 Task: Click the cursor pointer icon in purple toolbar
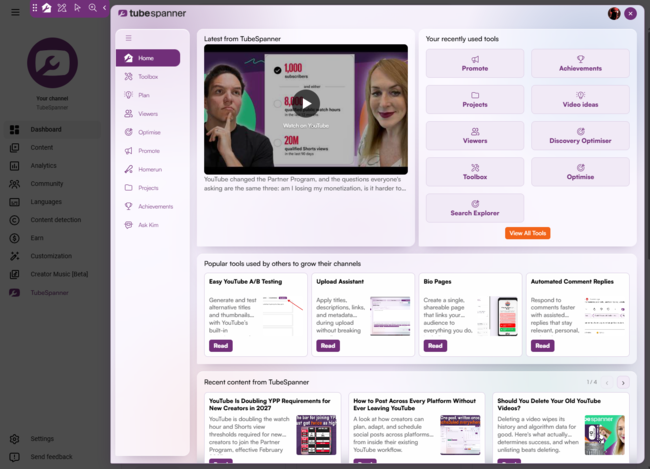click(77, 7)
